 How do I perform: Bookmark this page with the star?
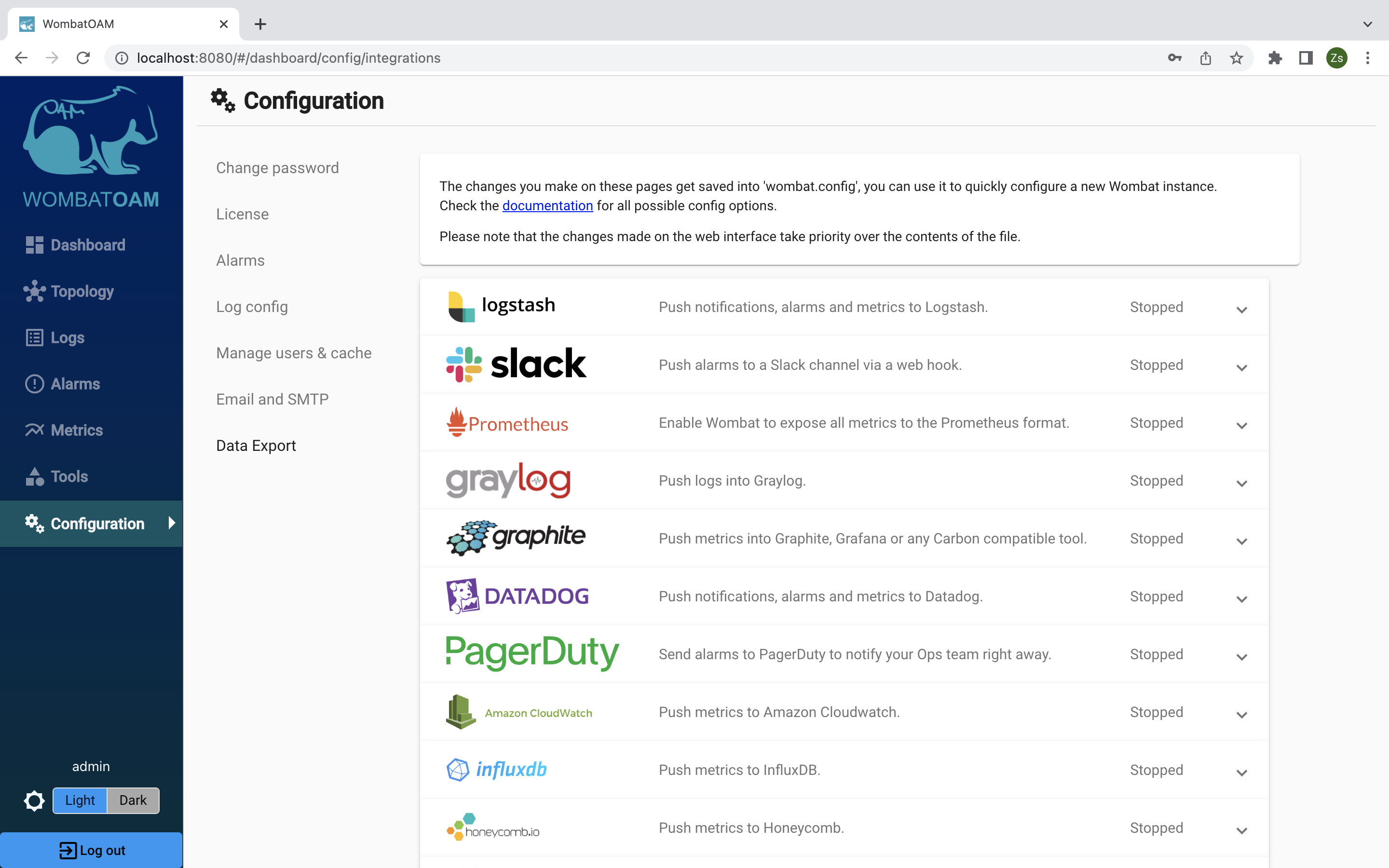coord(1236,58)
